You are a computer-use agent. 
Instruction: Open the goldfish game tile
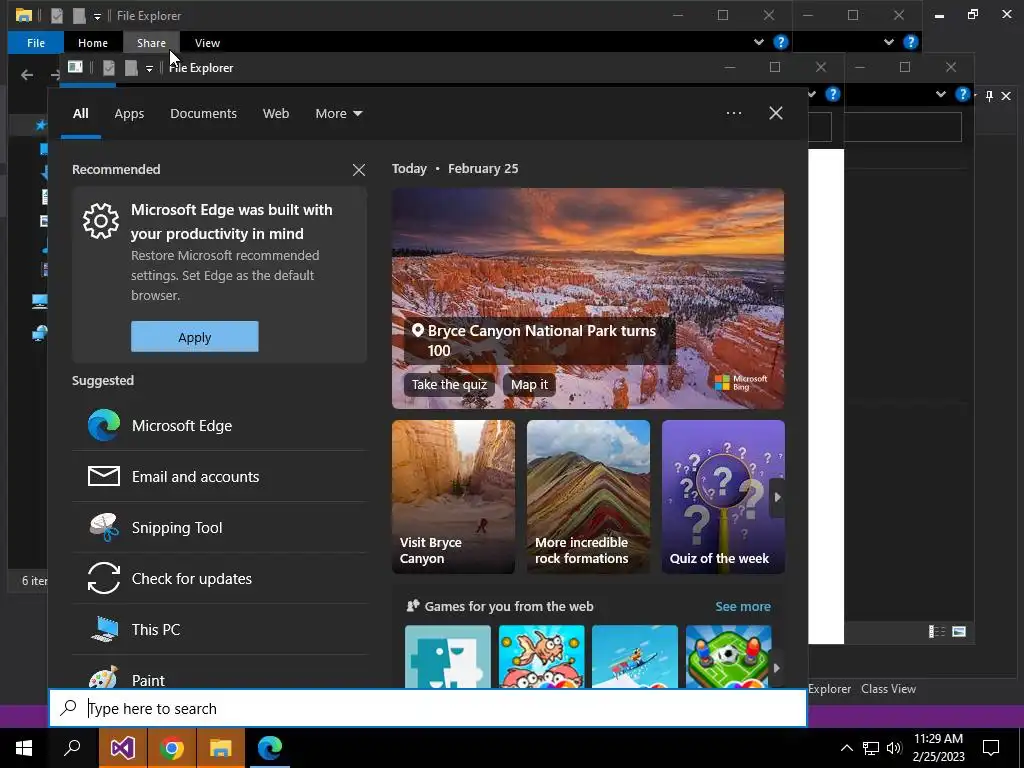point(541,656)
